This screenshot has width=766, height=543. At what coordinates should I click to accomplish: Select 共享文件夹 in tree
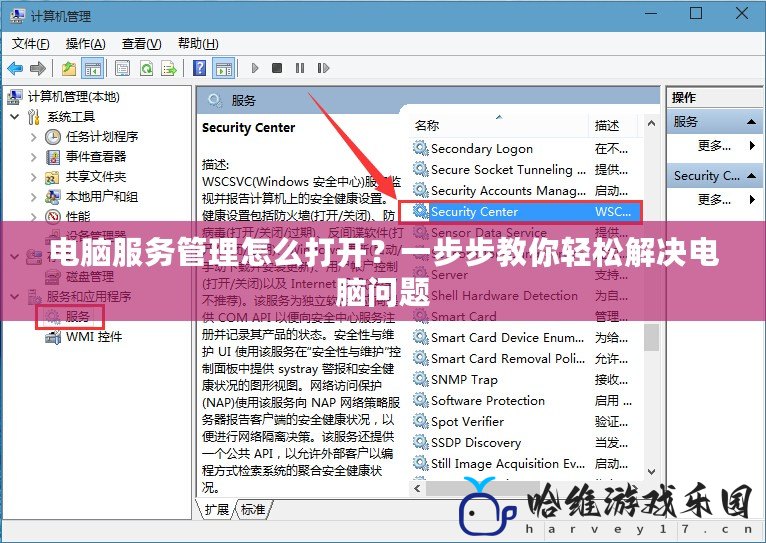[x=96, y=177]
